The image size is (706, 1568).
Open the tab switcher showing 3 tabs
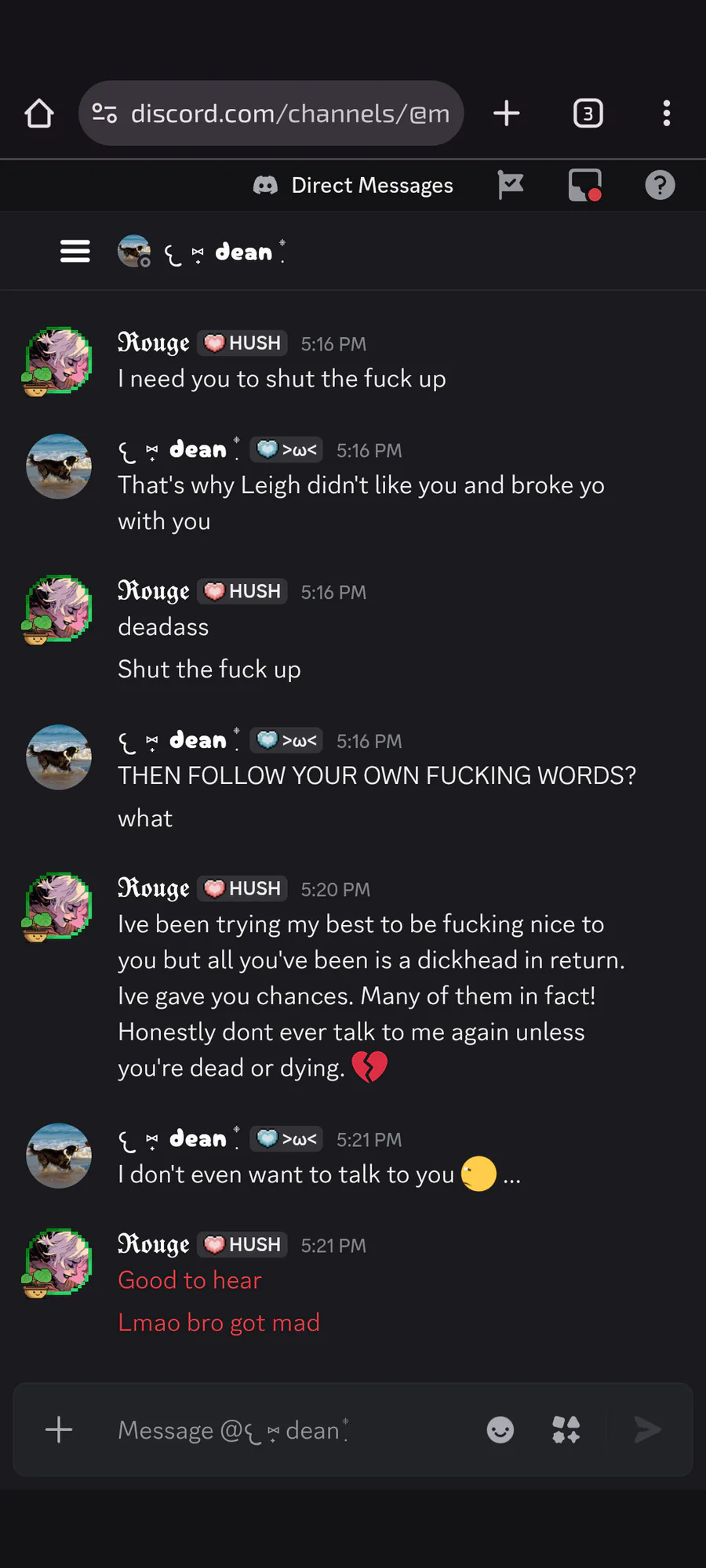click(x=588, y=114)
